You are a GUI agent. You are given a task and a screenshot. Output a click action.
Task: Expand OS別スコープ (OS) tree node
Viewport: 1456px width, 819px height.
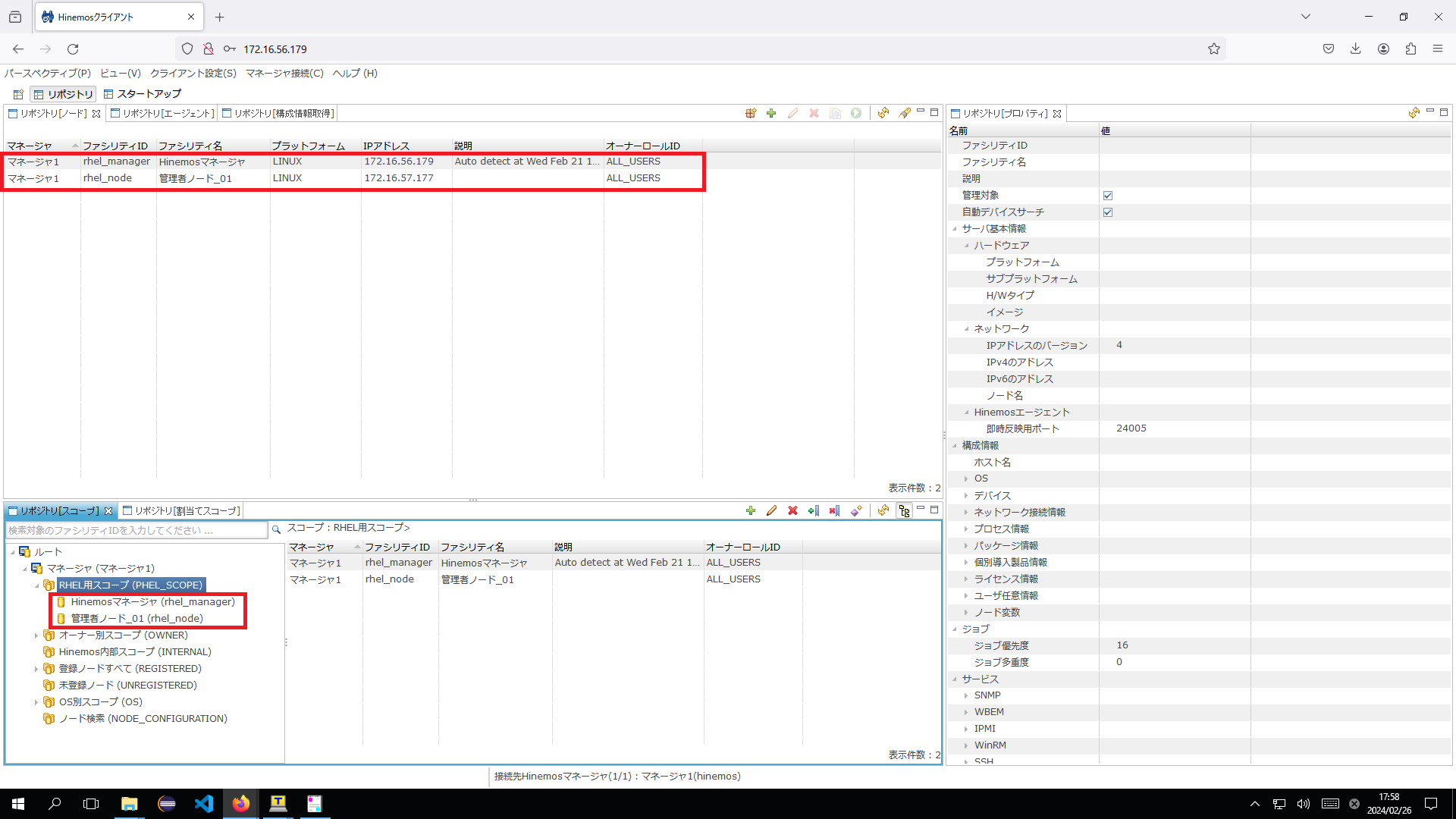pos(36,702)
